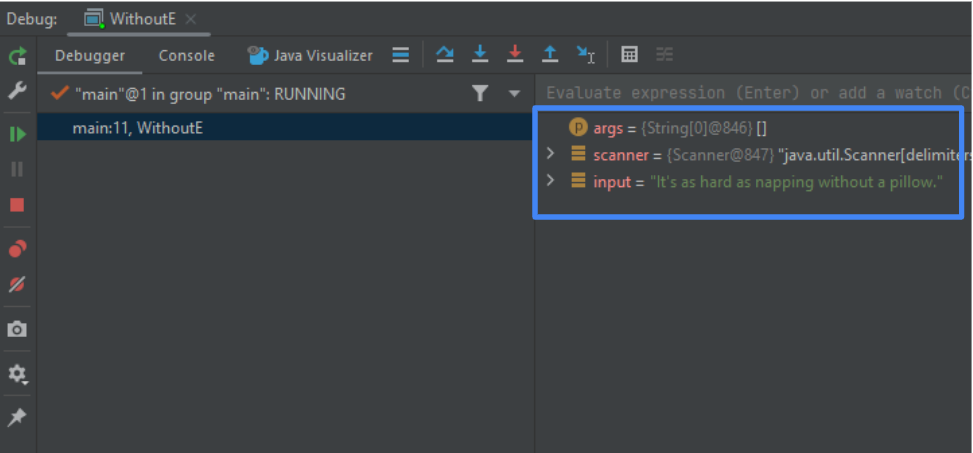Rerun the WithoutE debug session
The width and height of the screenshot is (973, 453).
[x=17, y=56]
